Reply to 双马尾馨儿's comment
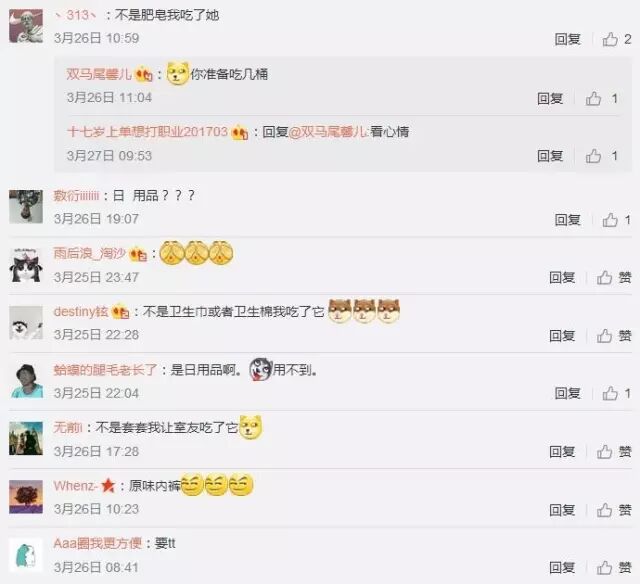 tap(550, 98)
